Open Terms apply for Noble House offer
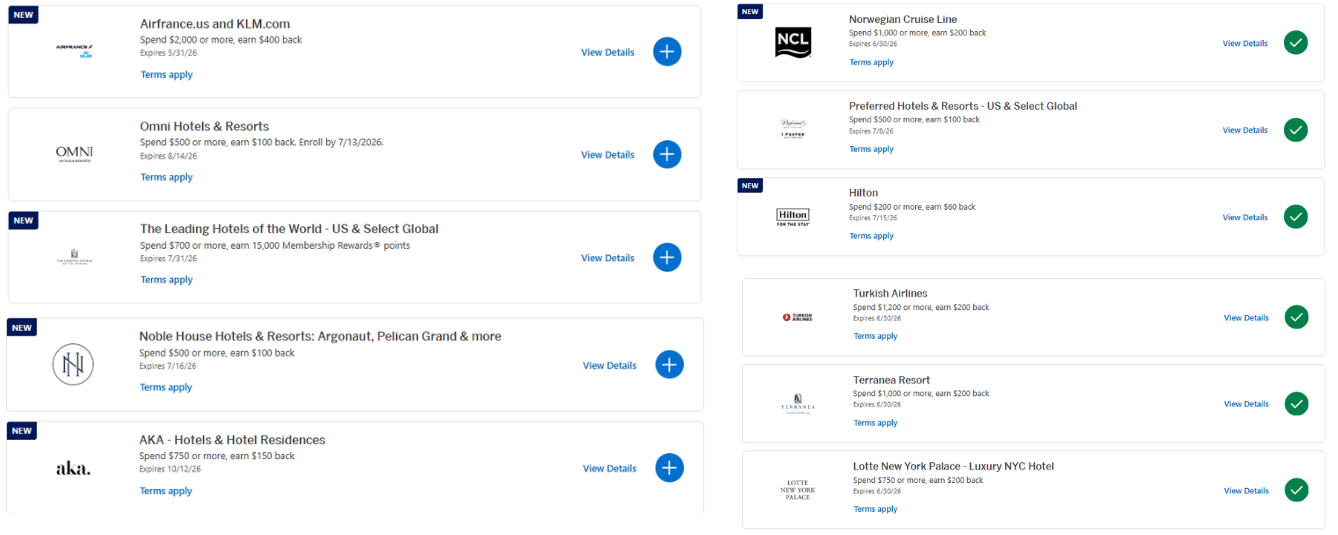This screenshot has width=1338, height=535. coord(165,387)
